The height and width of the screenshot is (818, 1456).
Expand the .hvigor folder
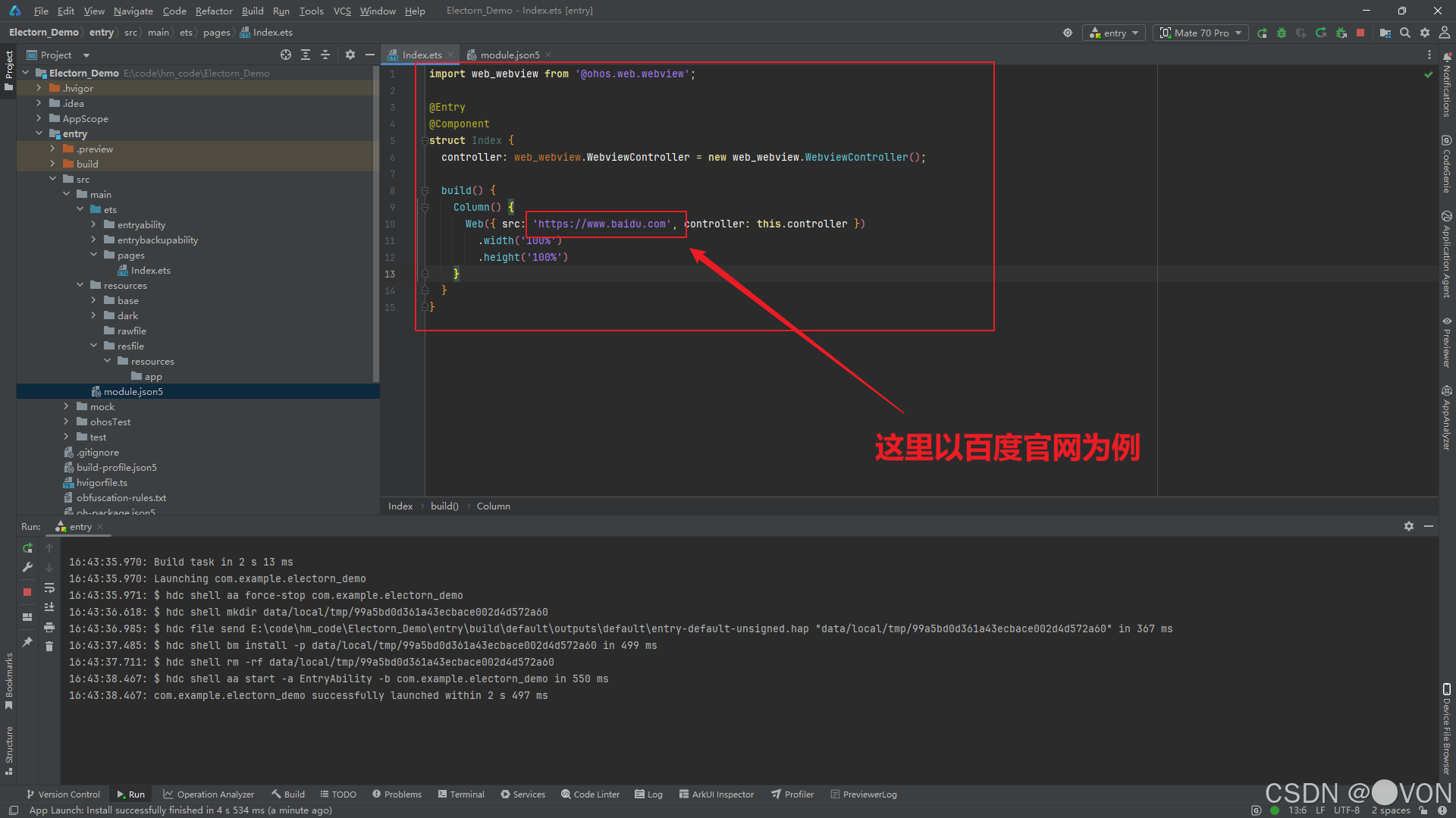point(39,88)
